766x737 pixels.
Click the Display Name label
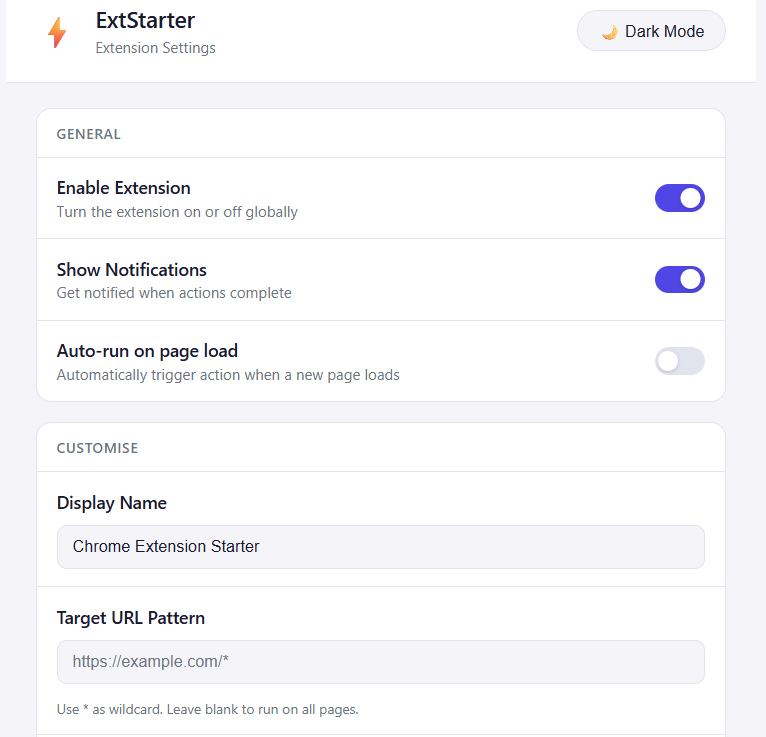pos(111,503)
